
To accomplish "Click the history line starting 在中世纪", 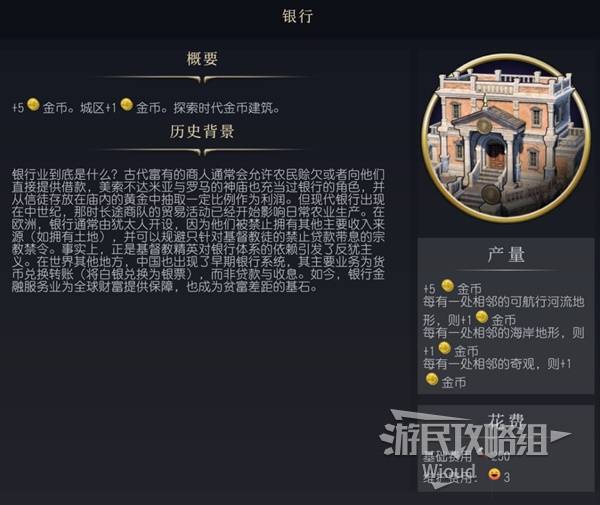I will 198,212.
